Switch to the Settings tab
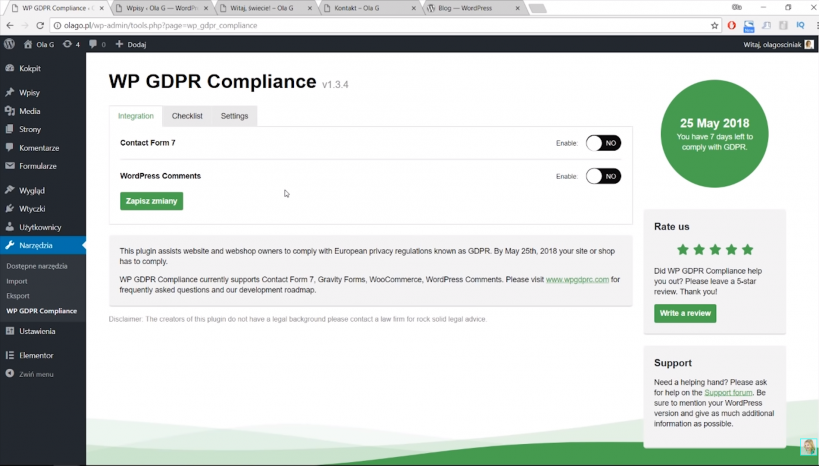Image resolution: width=819 pixels, height=466 pixels. (x=234, y=116)
